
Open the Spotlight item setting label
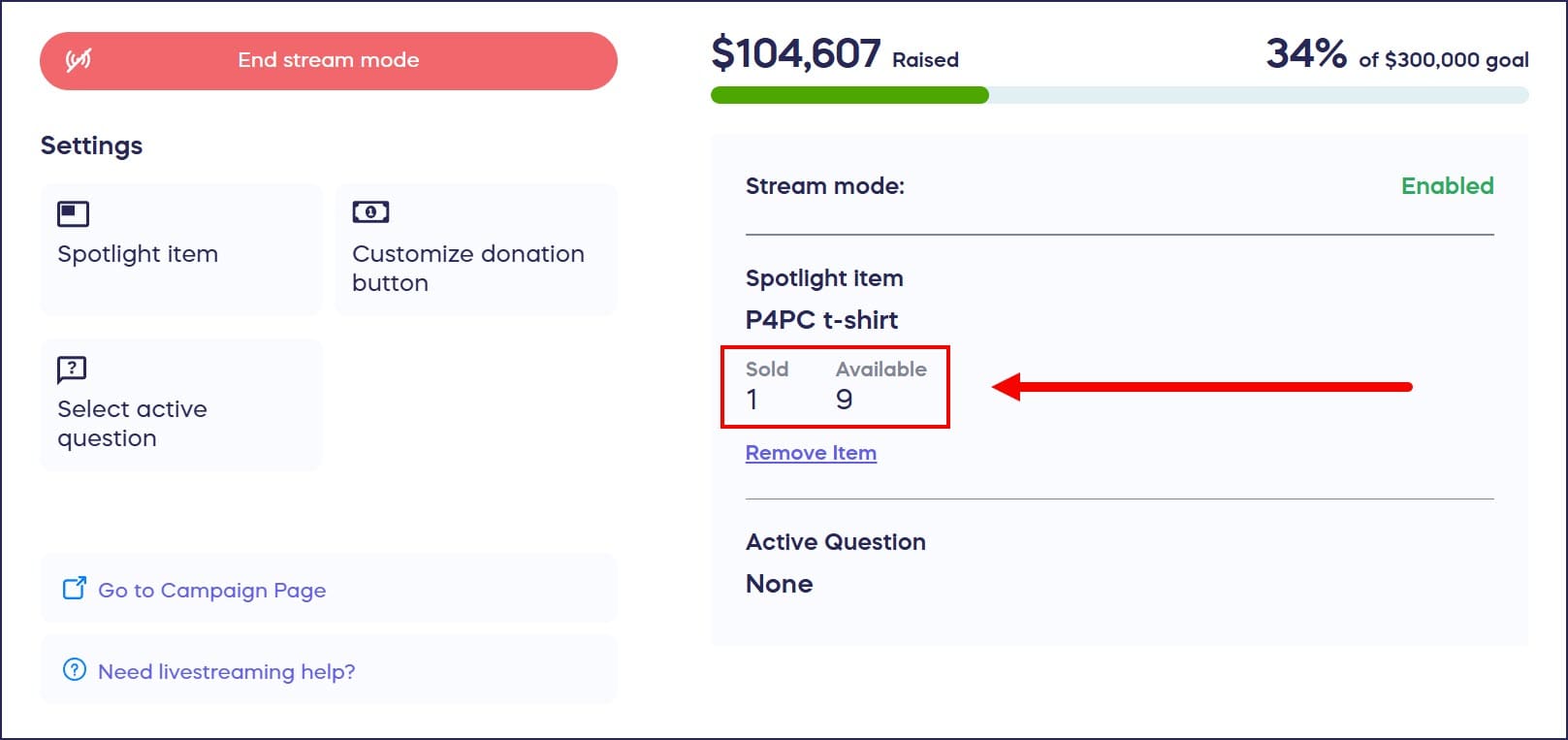click(138, 254)
